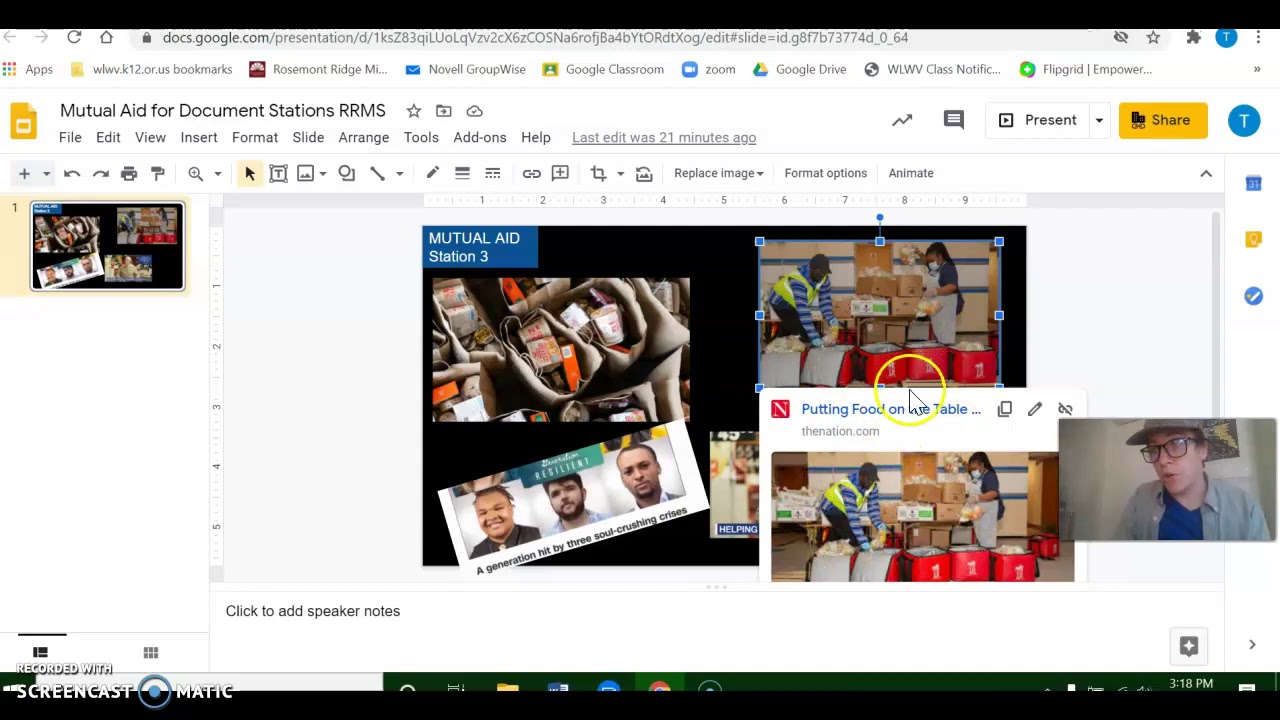Screen dimensions: 1280x720
Task: Select slide 1 thumbnail in filmstrip
Action: pos(108,246)
